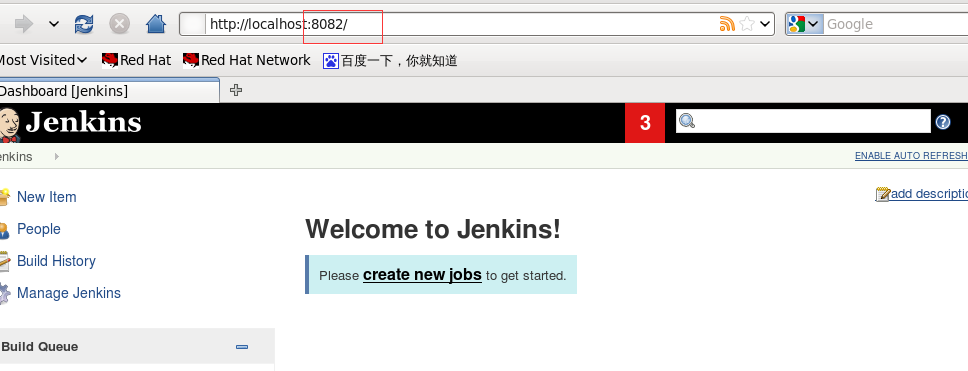
Task: Click the red notification badge showing 3
Action: [x=645, y=123]
